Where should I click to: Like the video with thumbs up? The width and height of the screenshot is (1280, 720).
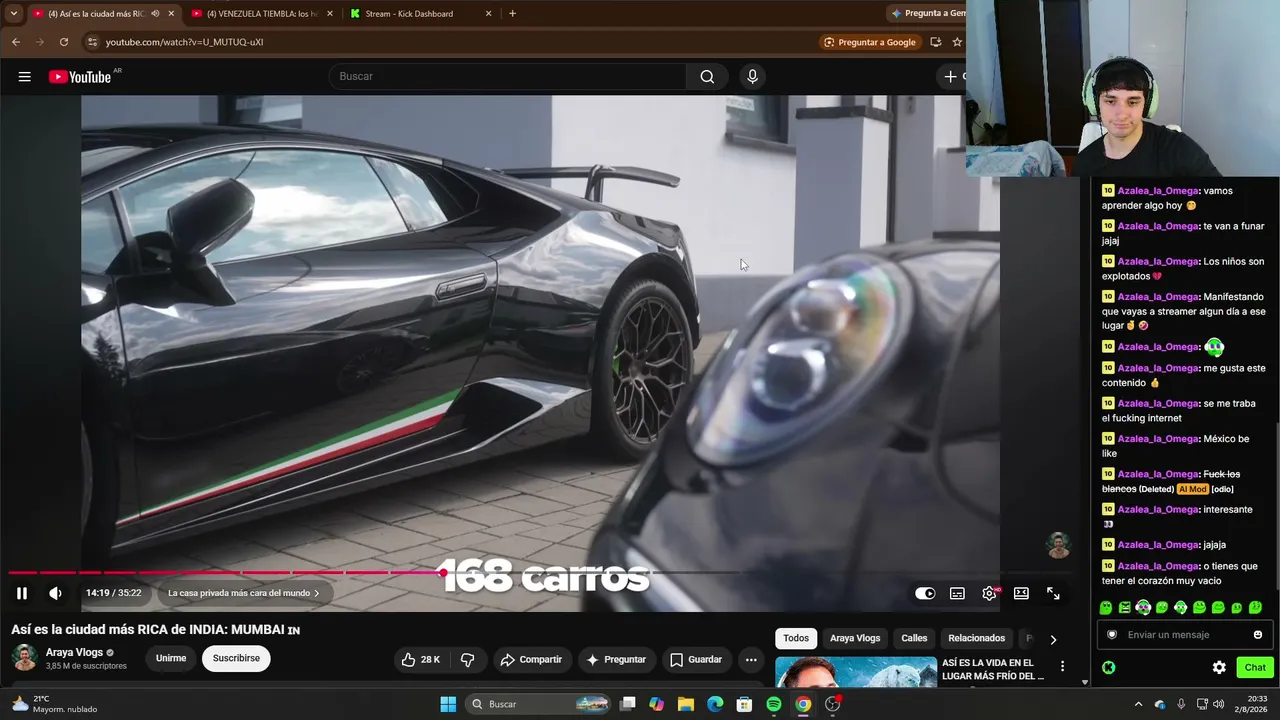(420, 659)
